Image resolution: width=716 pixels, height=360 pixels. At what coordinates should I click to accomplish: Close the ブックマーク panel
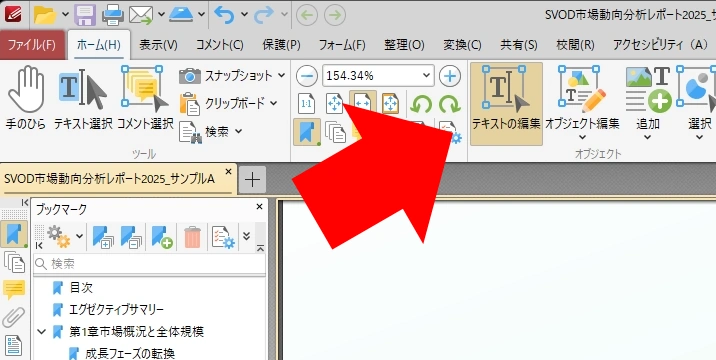(x=259, y=206)
